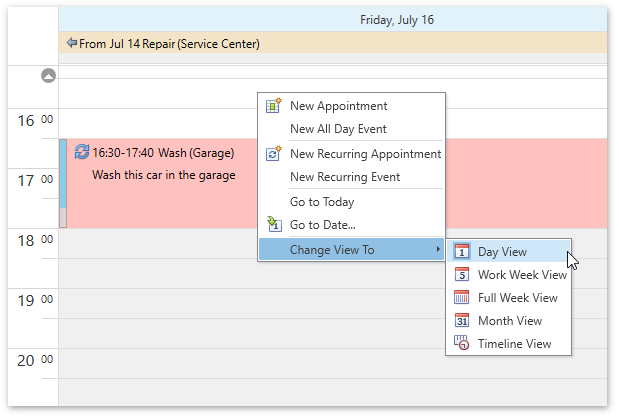Choose New Appointment from context menu
619x419 pixels.
pos(351,105)
